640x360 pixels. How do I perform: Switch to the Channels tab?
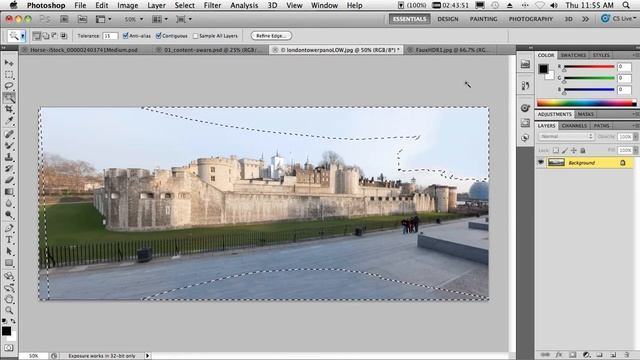[x=574, y=126]
